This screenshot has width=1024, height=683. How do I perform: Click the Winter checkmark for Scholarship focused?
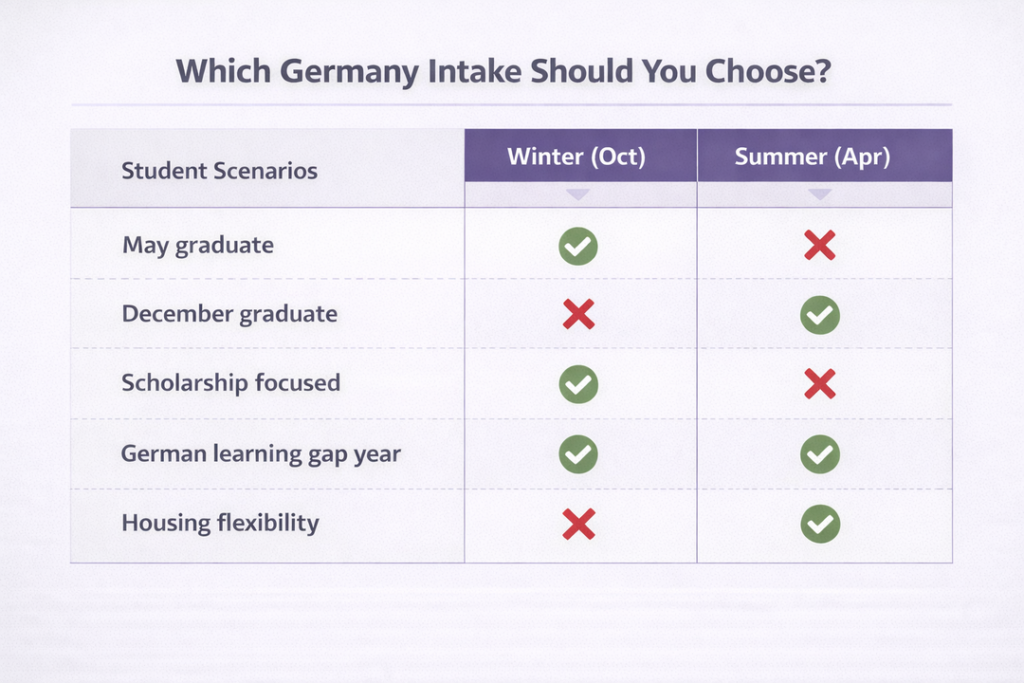point(578,384)
